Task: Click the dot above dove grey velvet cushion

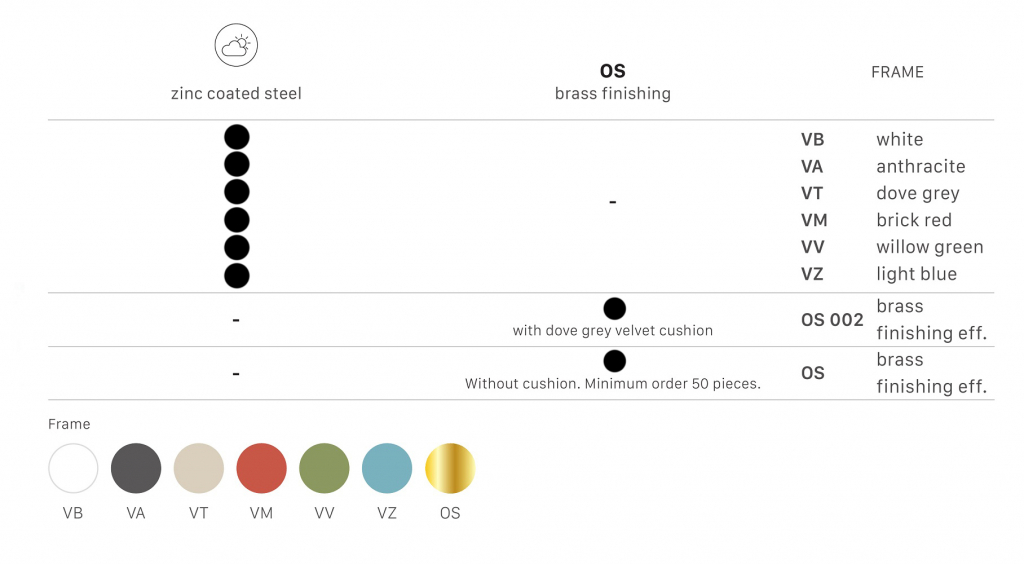Action: coord(614,308)
